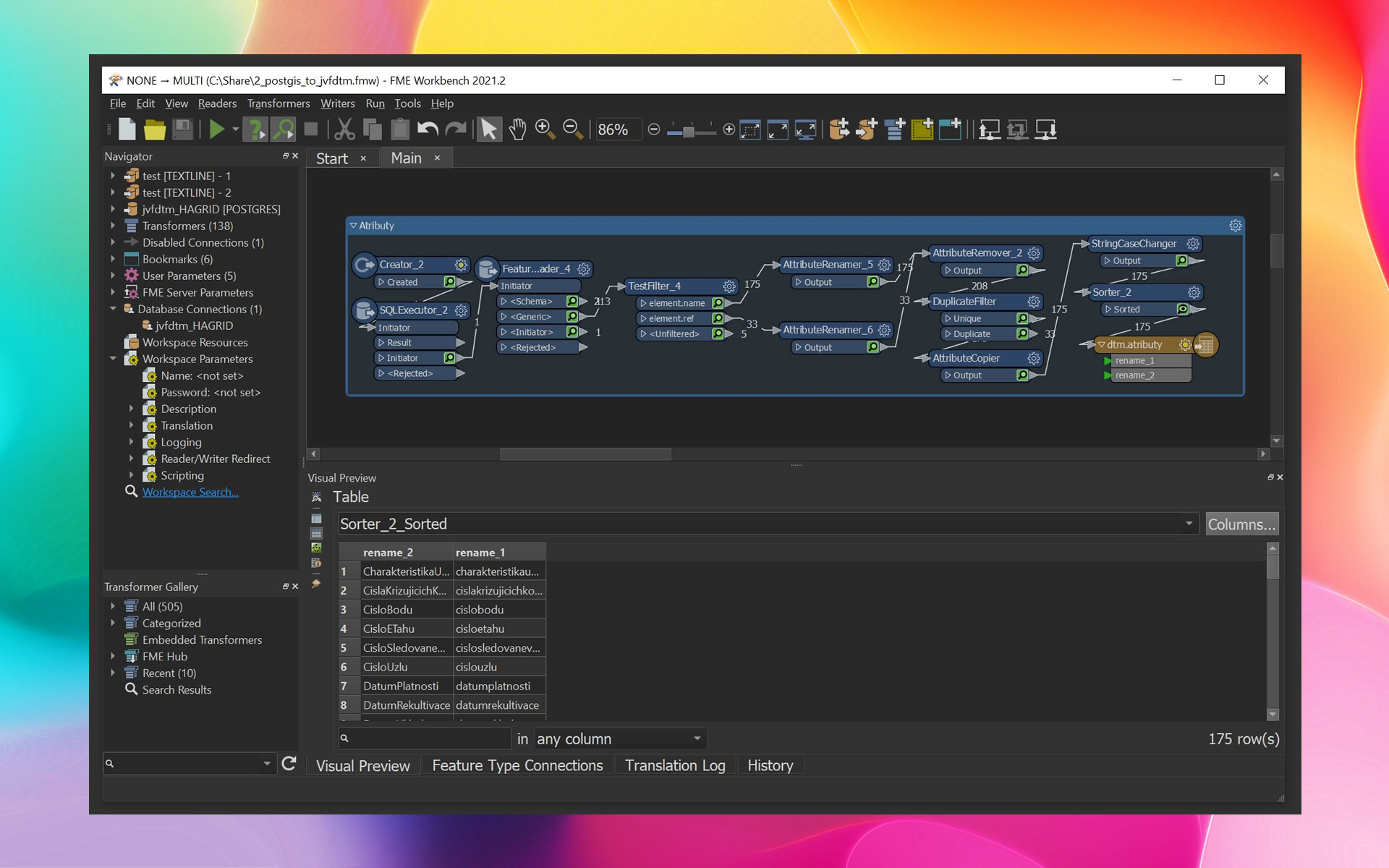The image size is (1389, 868).
Task: Copy selection with the toolbar copy icon
Action: click(372, 129)
